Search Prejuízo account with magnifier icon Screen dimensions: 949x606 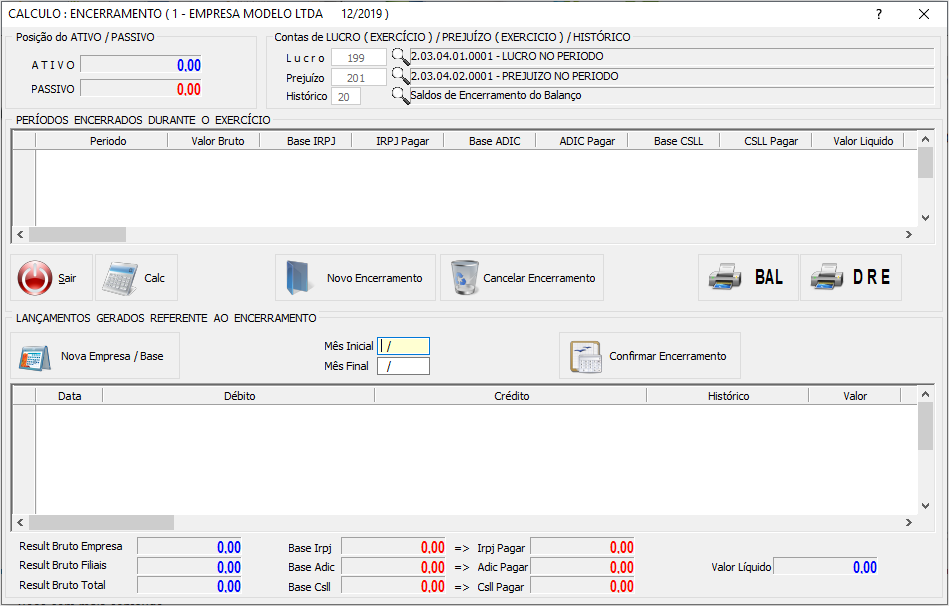(x=400, y=76)
